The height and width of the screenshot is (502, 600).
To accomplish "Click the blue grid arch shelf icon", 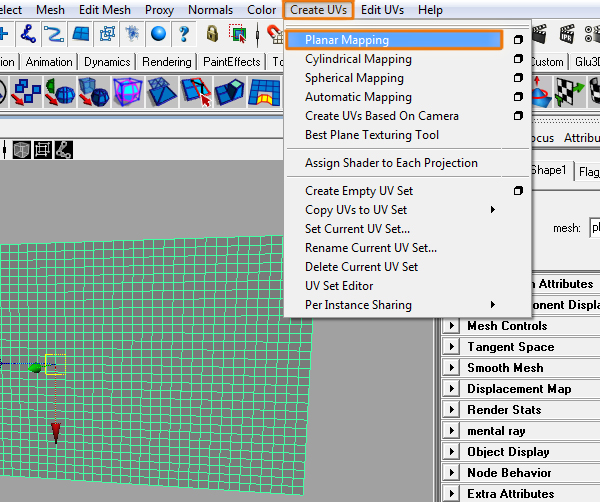I will pos(264,92).
